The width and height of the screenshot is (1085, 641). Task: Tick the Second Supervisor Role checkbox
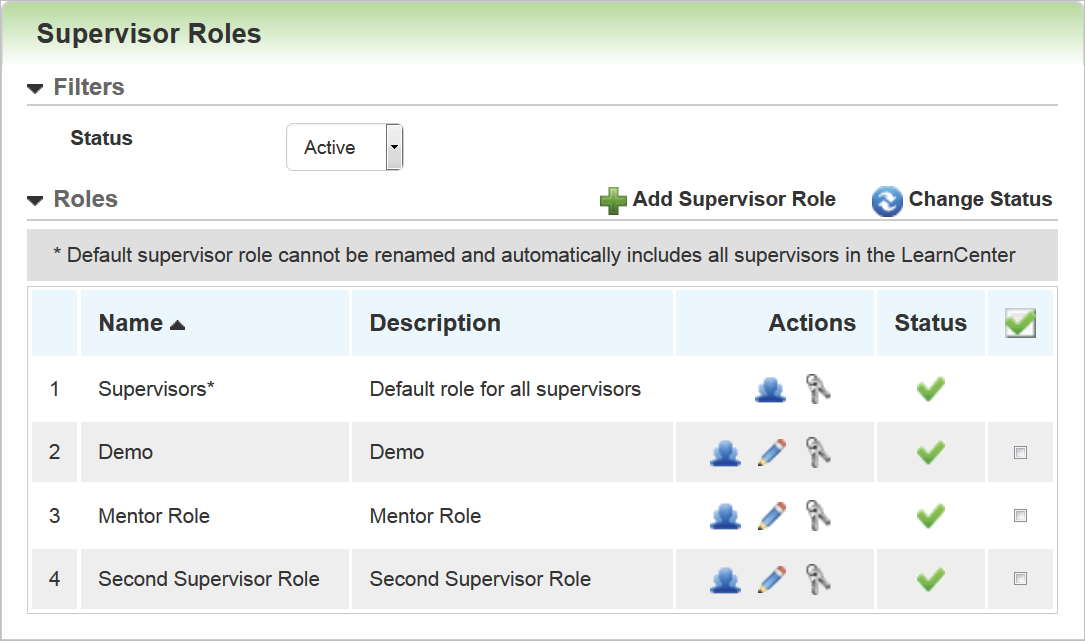tap(1020, 579)
